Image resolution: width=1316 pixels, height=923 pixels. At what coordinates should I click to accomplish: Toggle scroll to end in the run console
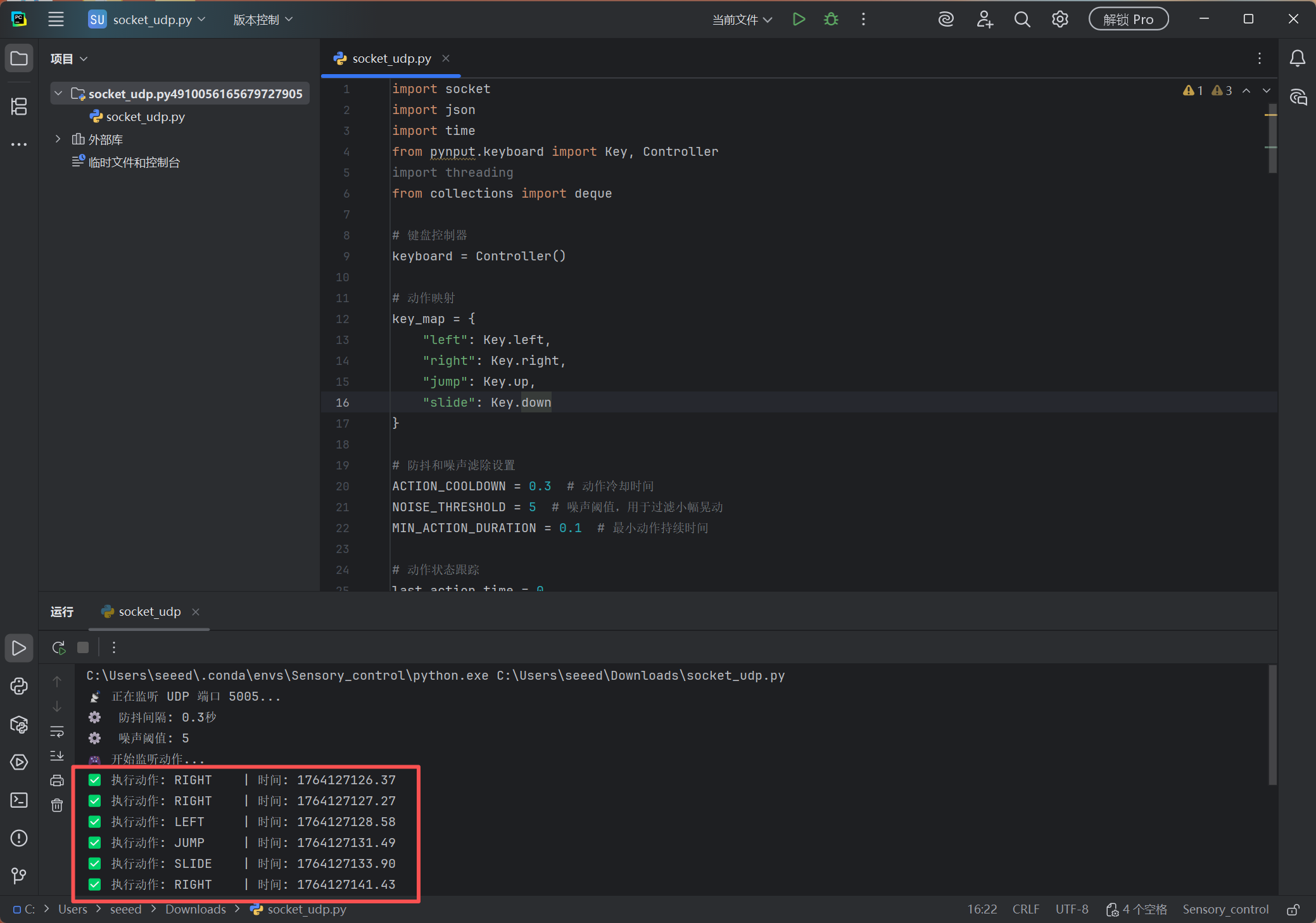pyautogui.click(x=57, y=756)
